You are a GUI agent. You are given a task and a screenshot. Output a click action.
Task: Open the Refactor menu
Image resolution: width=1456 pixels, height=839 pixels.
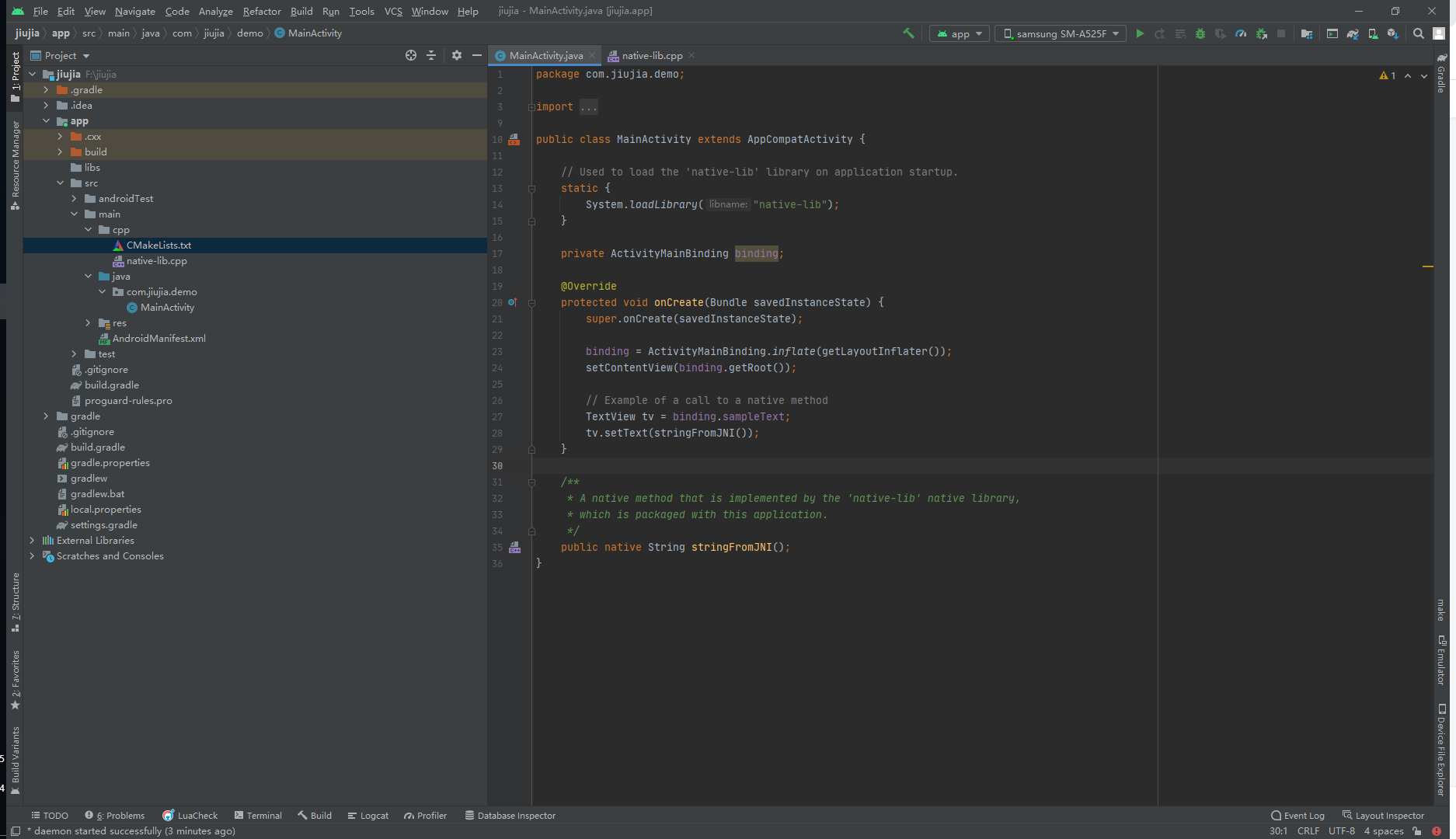pos(262,11)
